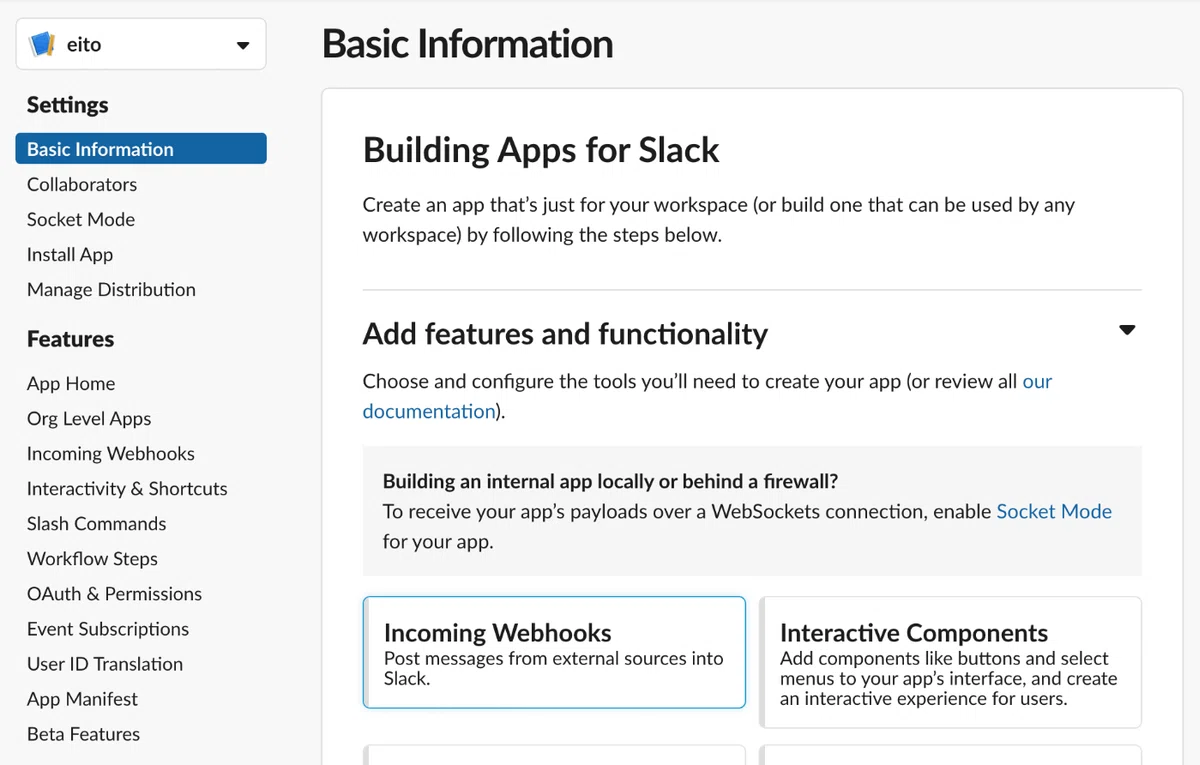The width and height of the screenshot is (1200, 765).
Task: Open App Manifest page
Action: pos(82,698)
